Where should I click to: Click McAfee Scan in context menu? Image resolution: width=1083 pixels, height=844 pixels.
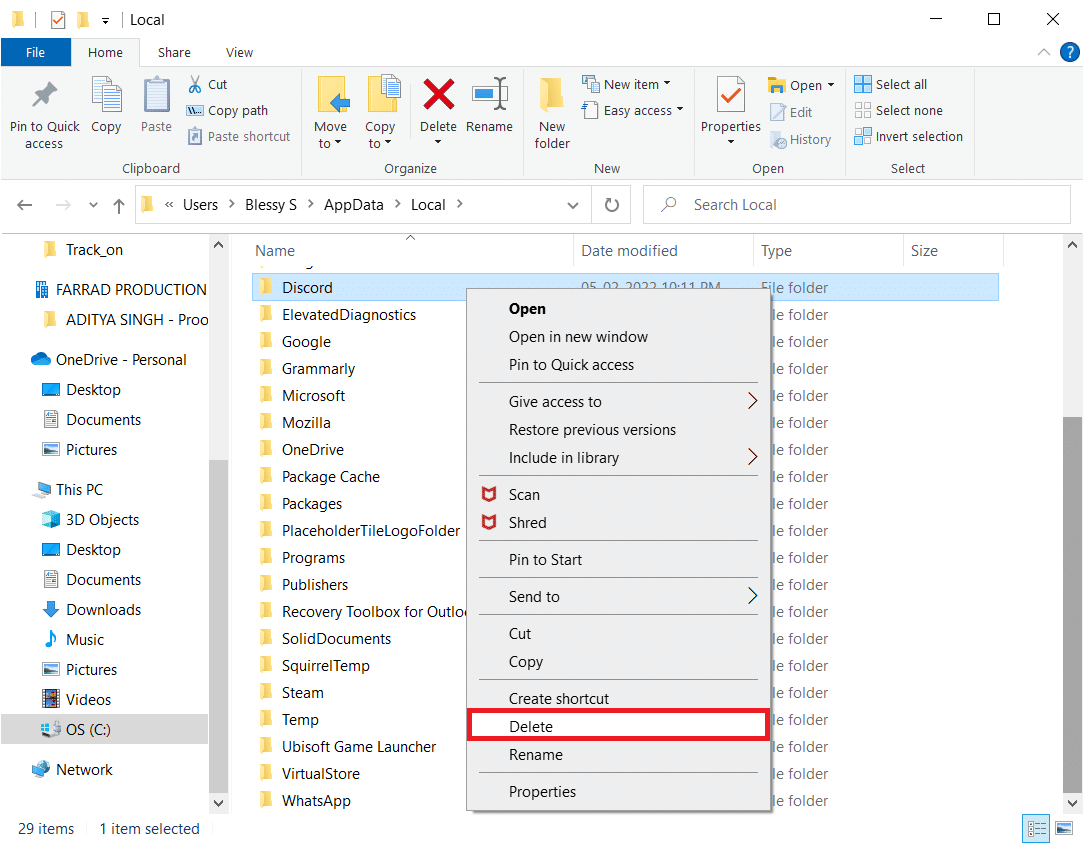(524, 495)
